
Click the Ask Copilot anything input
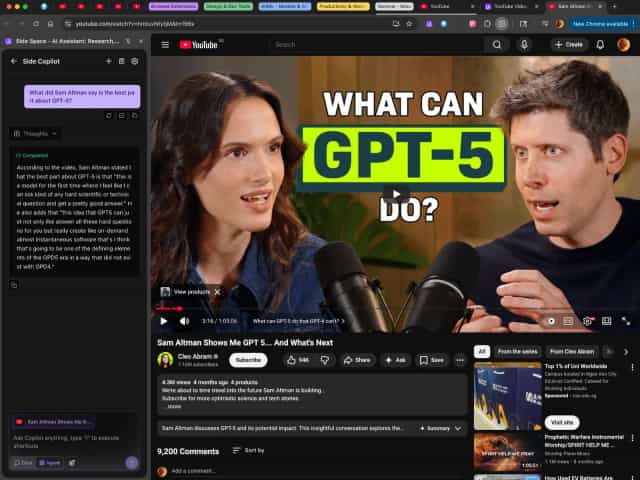point(73,442)
